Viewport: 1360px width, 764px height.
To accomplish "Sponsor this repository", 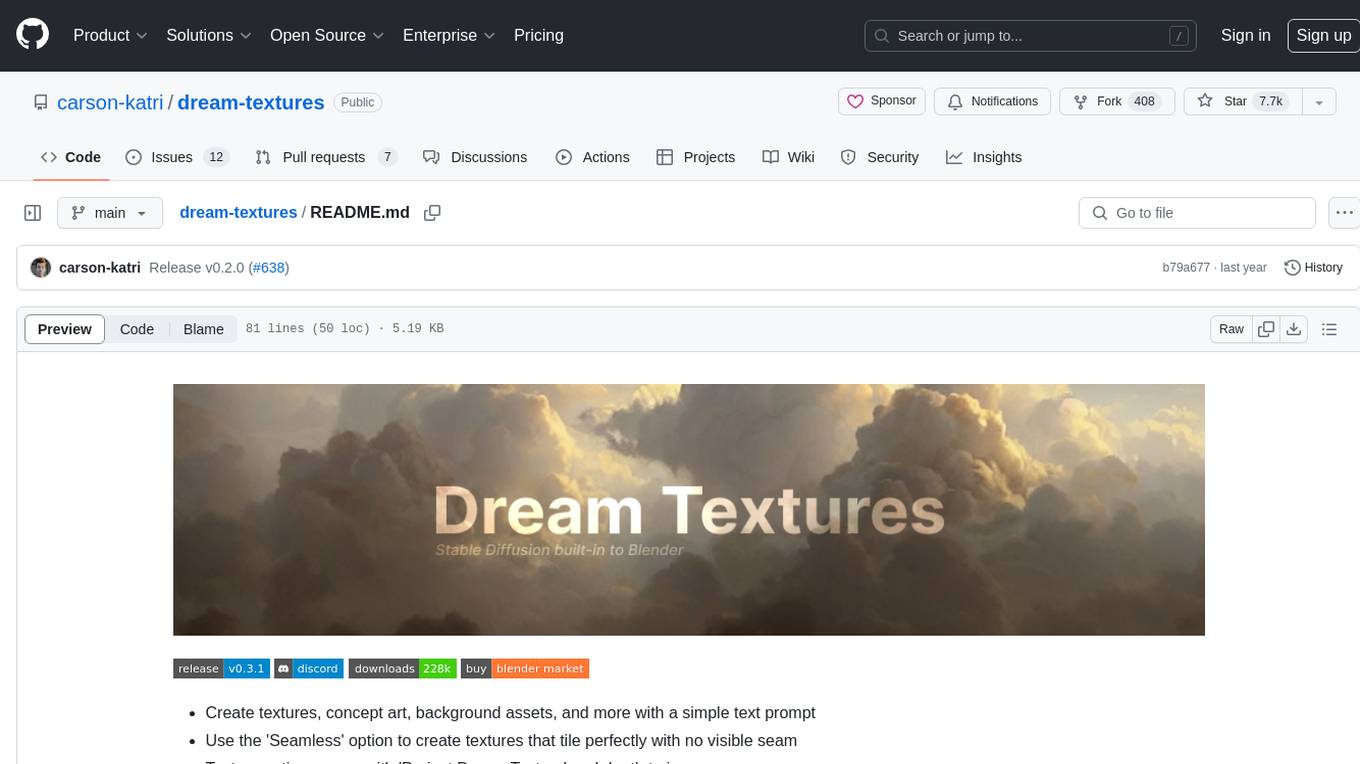I will pos(882,101).
